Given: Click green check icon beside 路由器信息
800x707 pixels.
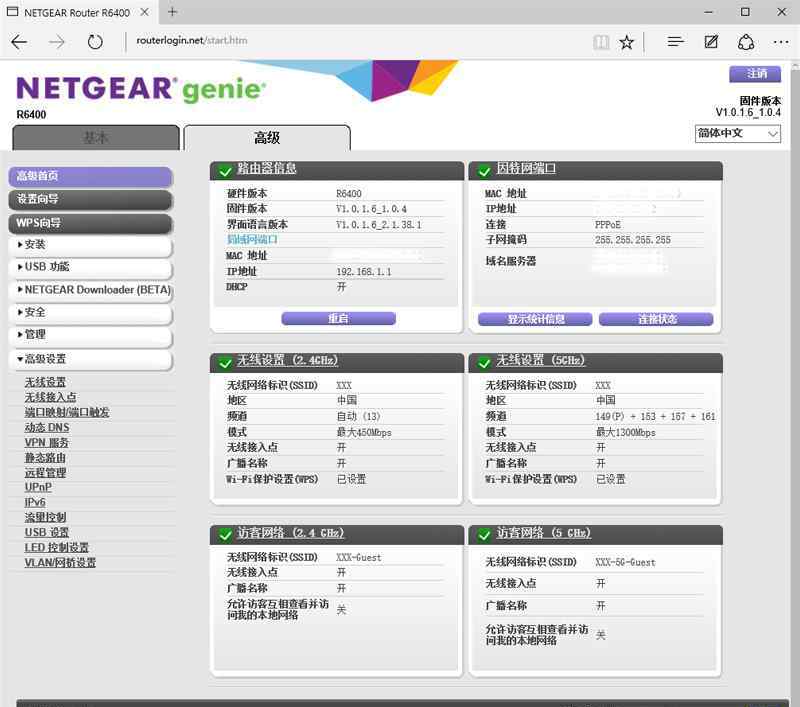Looking at the screenshot, I should coord(224,171).
